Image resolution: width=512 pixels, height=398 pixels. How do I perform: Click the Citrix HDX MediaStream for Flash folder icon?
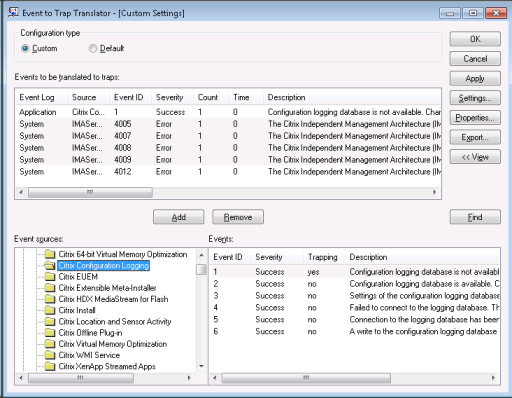tap(50, 299)
